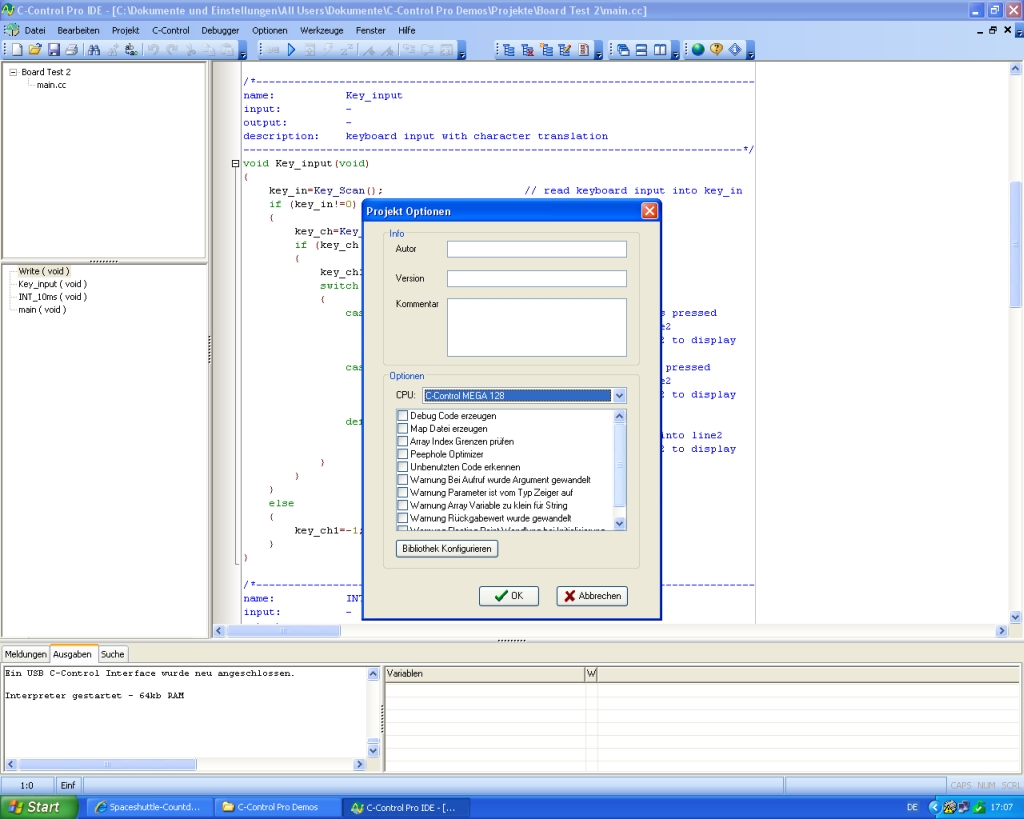Click the Replace text icon
Screen dimensions: 1024x819
point(131,50)
